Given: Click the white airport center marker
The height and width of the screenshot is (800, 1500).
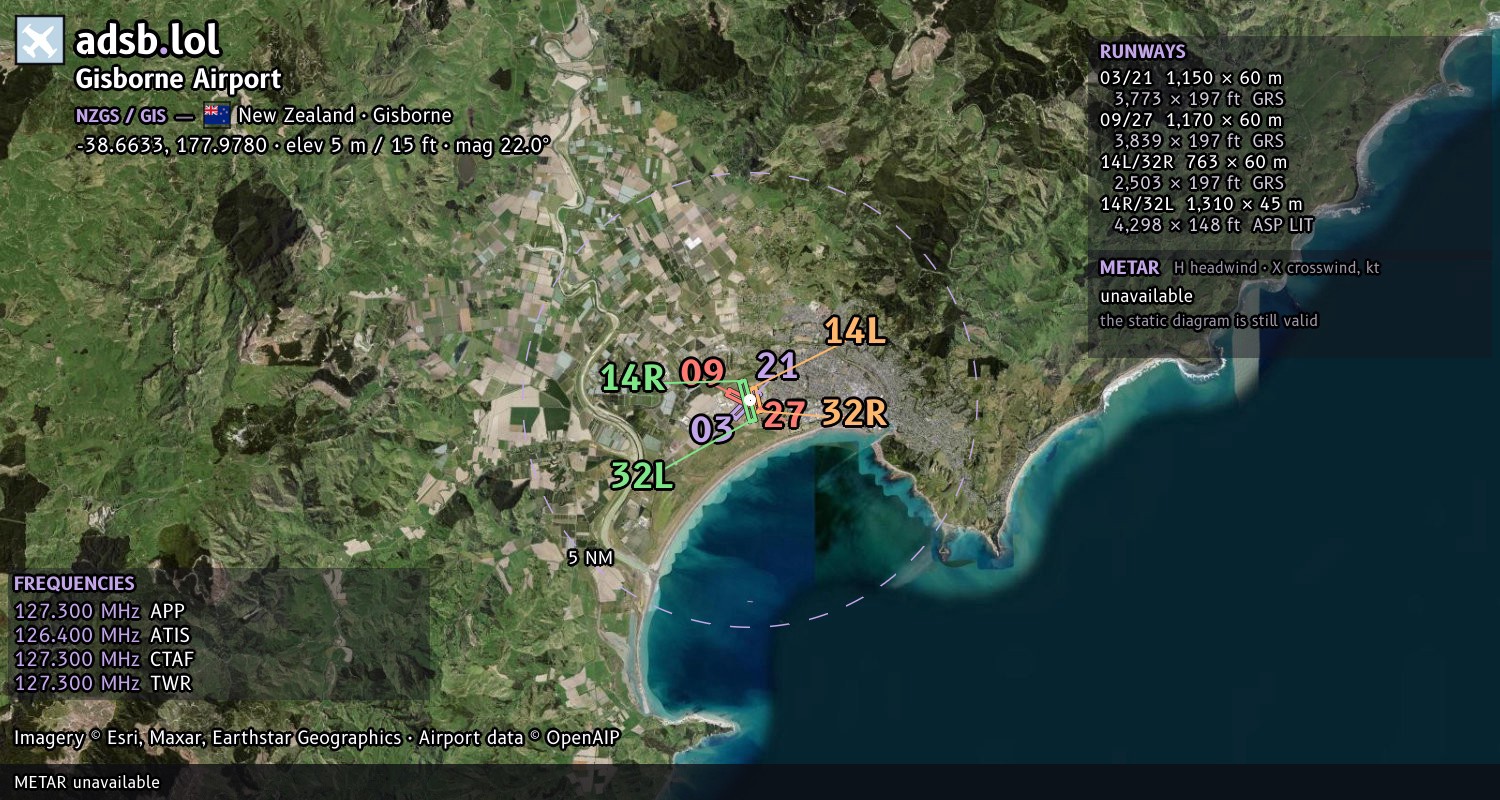Looking at the screenshot, I should [750, 400].
